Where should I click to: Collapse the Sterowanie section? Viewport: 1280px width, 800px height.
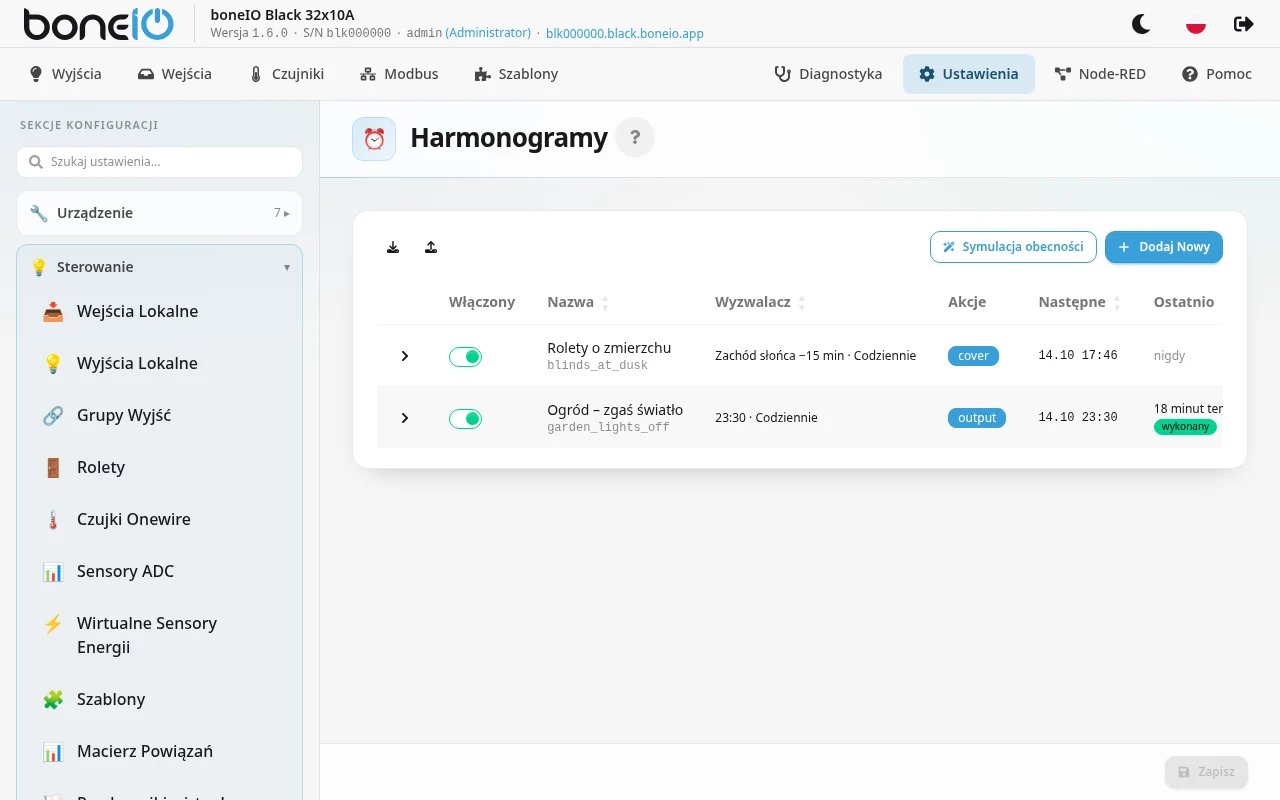pyautogui.click(x=159, y=267)
